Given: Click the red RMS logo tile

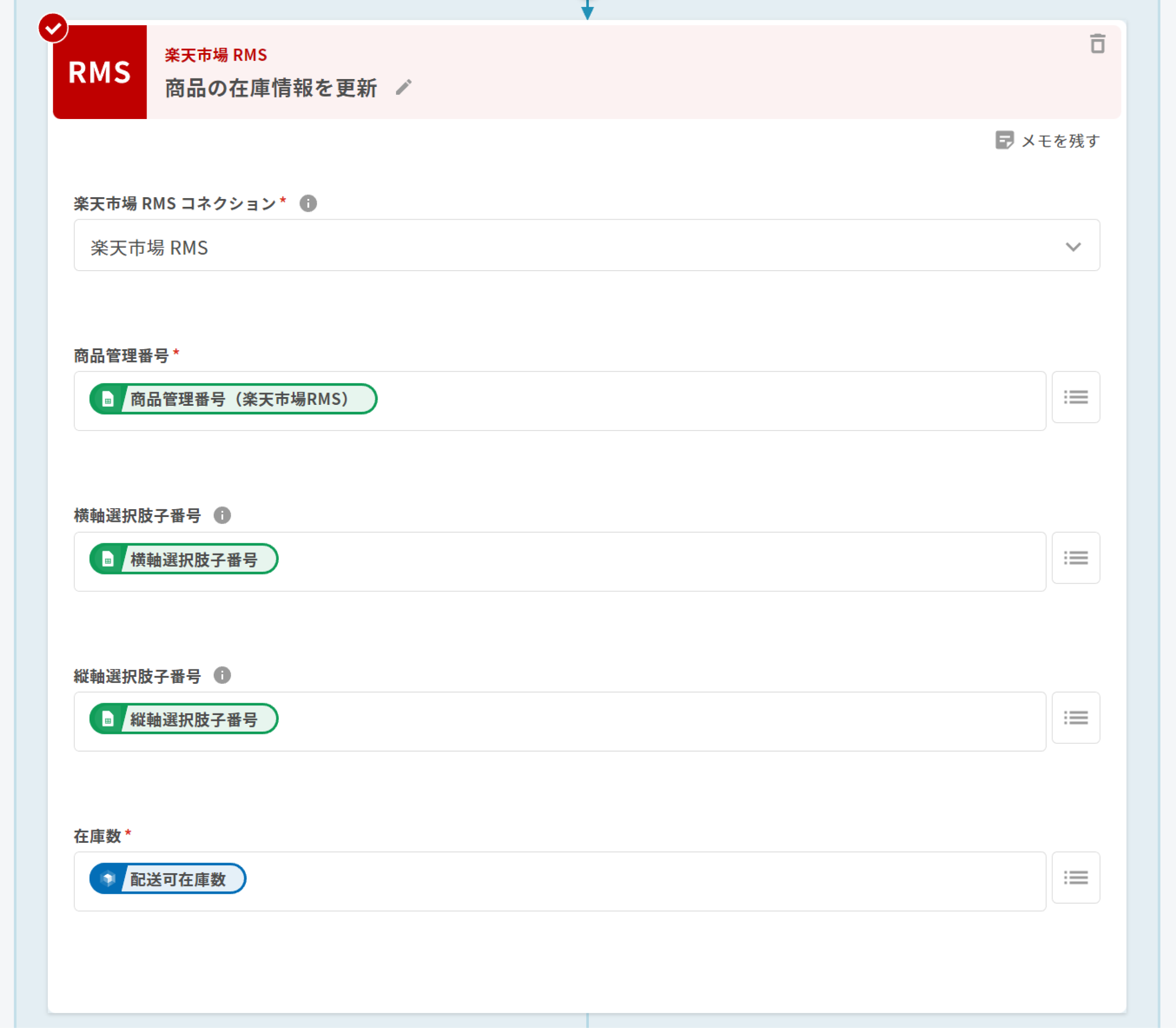Looking at the screenshot, I should 100,72.
